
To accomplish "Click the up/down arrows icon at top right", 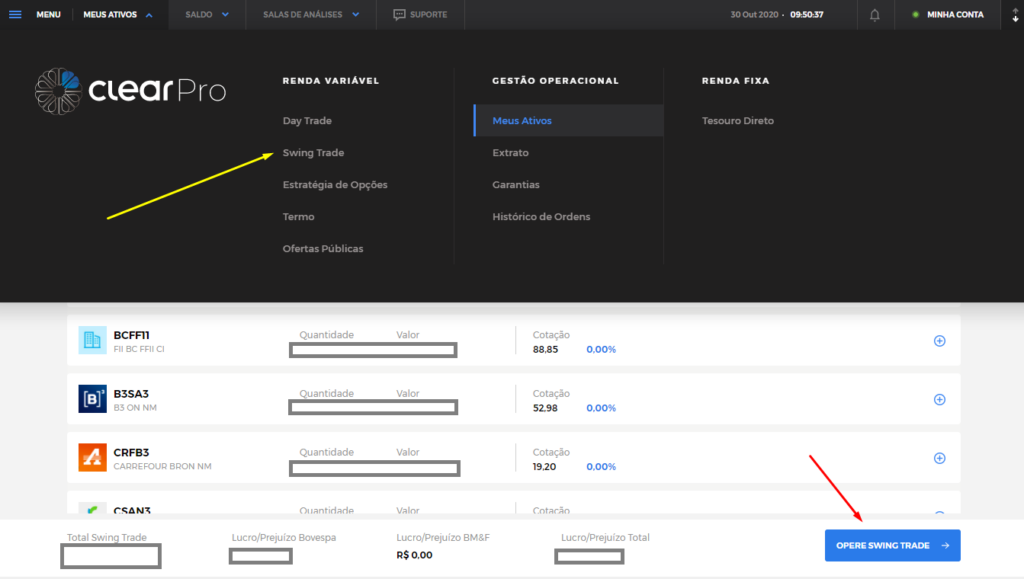I will coord(1016,15).
